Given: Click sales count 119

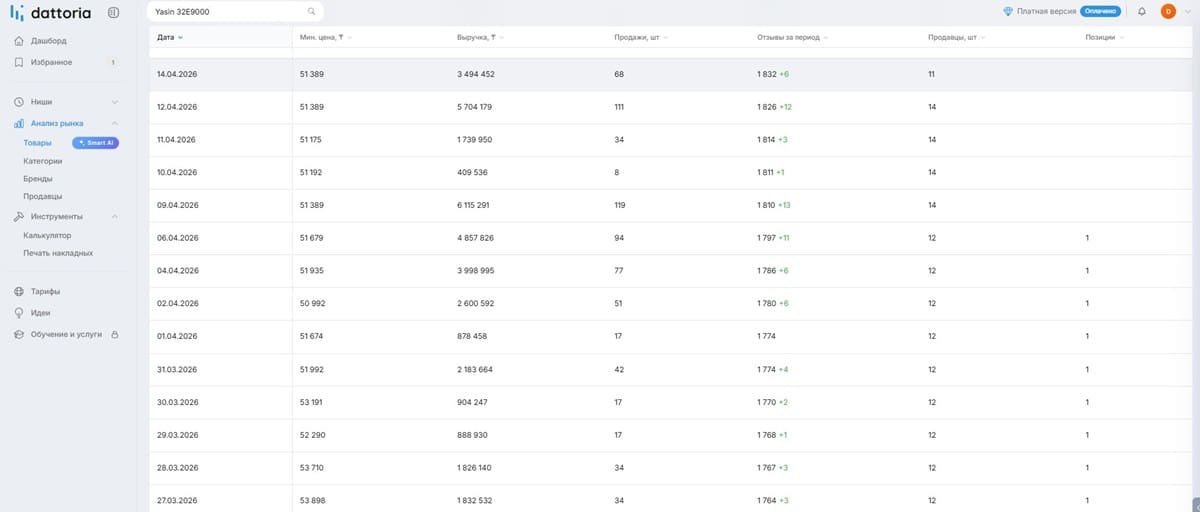Looking at the screenshot, I should pyautogui.click(x=620, y=205).
